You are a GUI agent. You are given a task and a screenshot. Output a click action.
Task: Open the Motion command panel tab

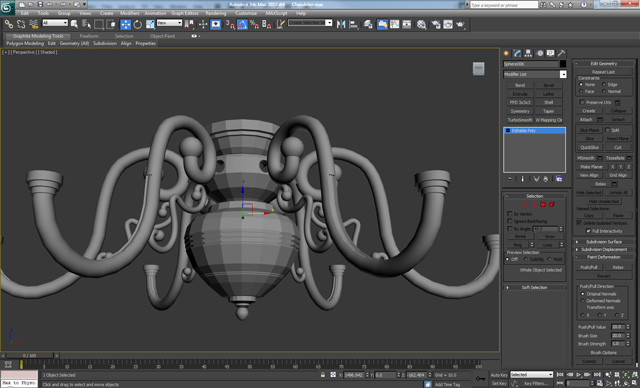click(540, 53)
